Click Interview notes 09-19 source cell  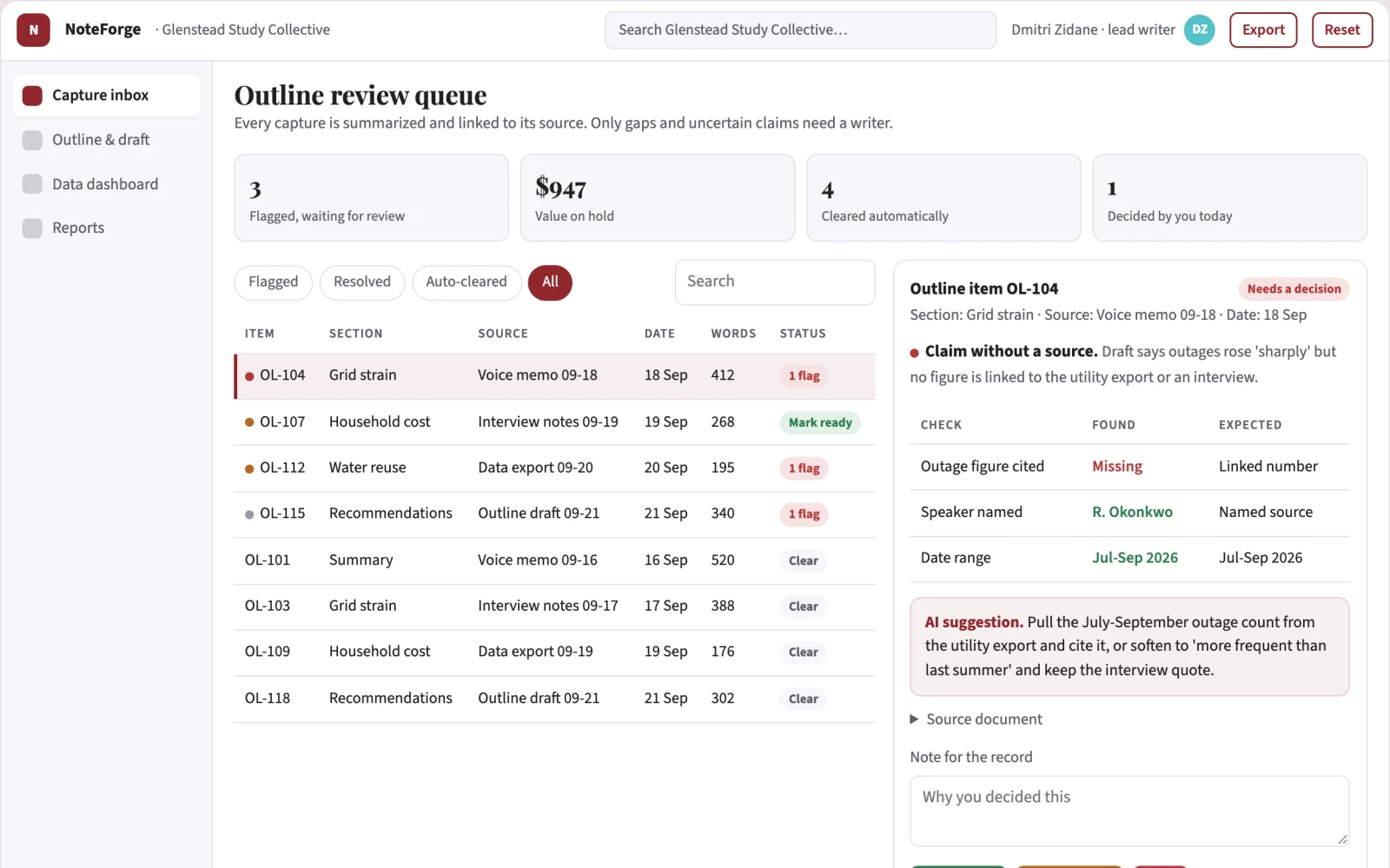coord(548,421)
